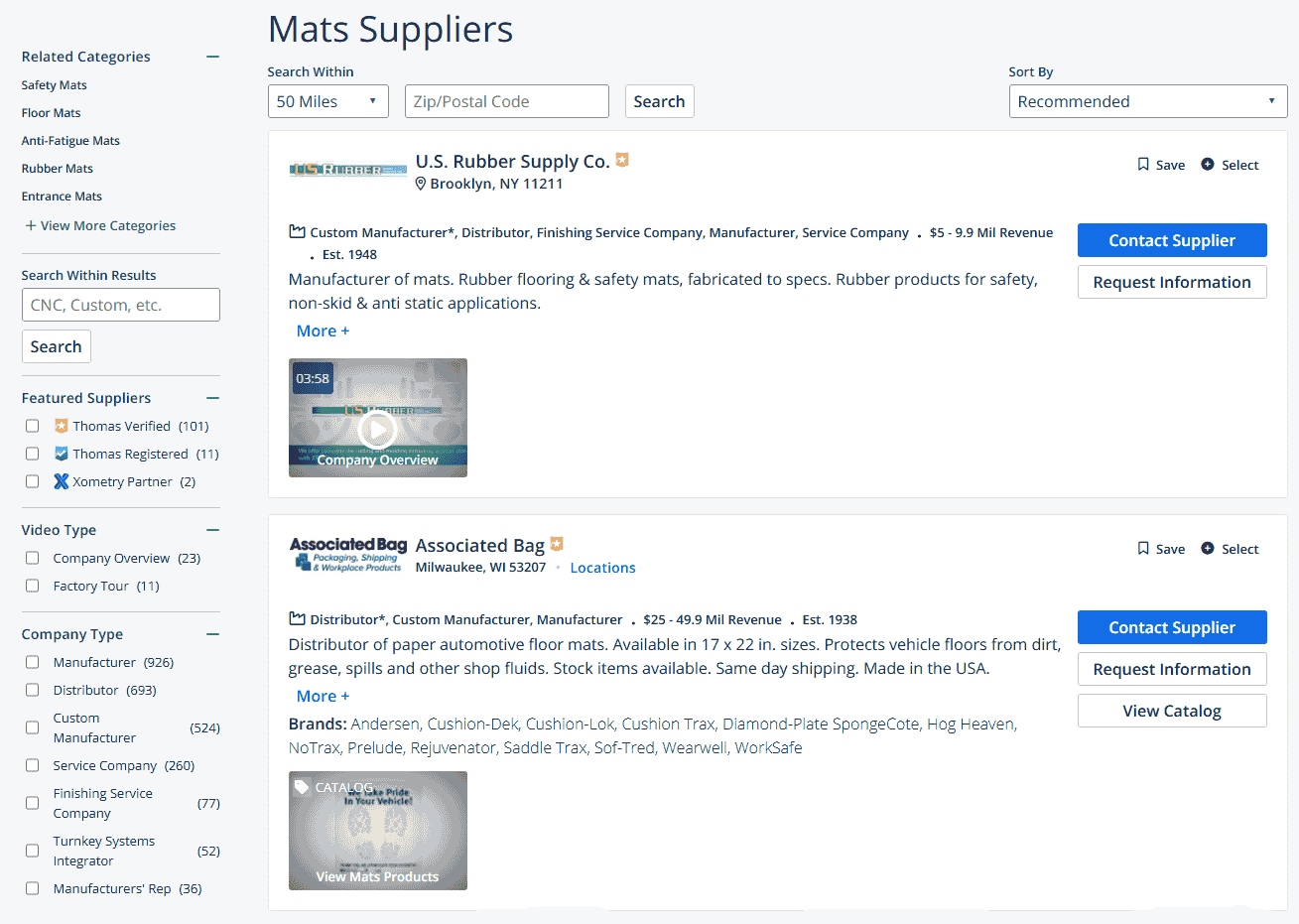Check the Manufacturer company type

pos(33,662)
